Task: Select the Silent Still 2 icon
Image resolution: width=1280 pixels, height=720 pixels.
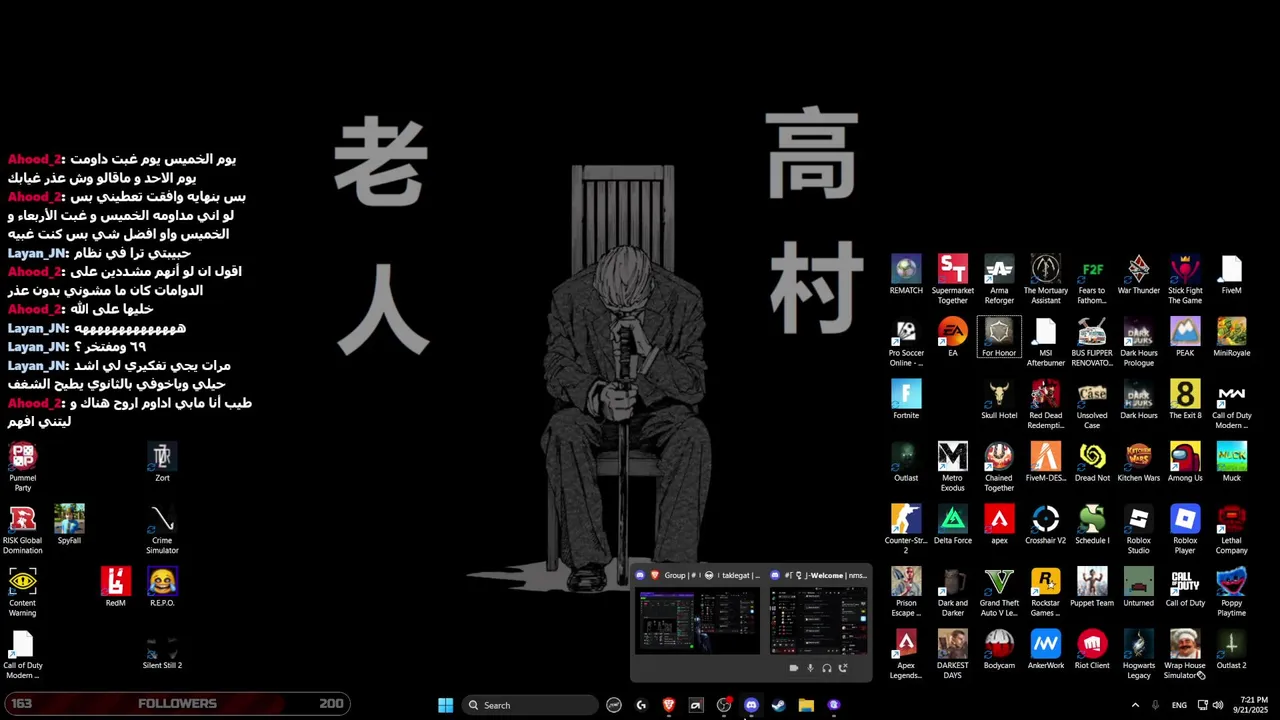Action: point(162,650)
